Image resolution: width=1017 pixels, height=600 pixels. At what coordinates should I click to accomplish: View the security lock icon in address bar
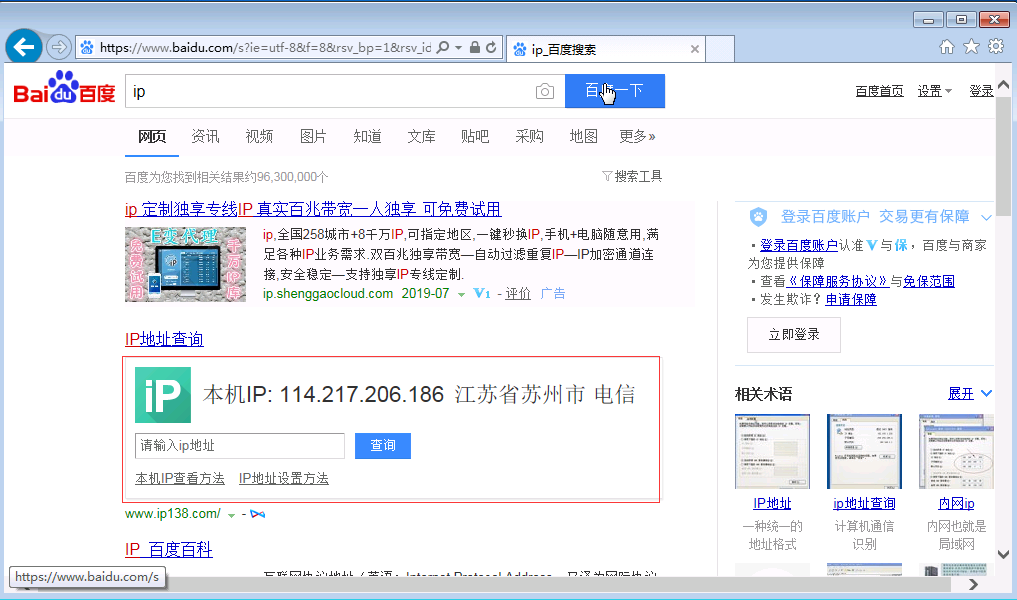(x=475, y=47)
